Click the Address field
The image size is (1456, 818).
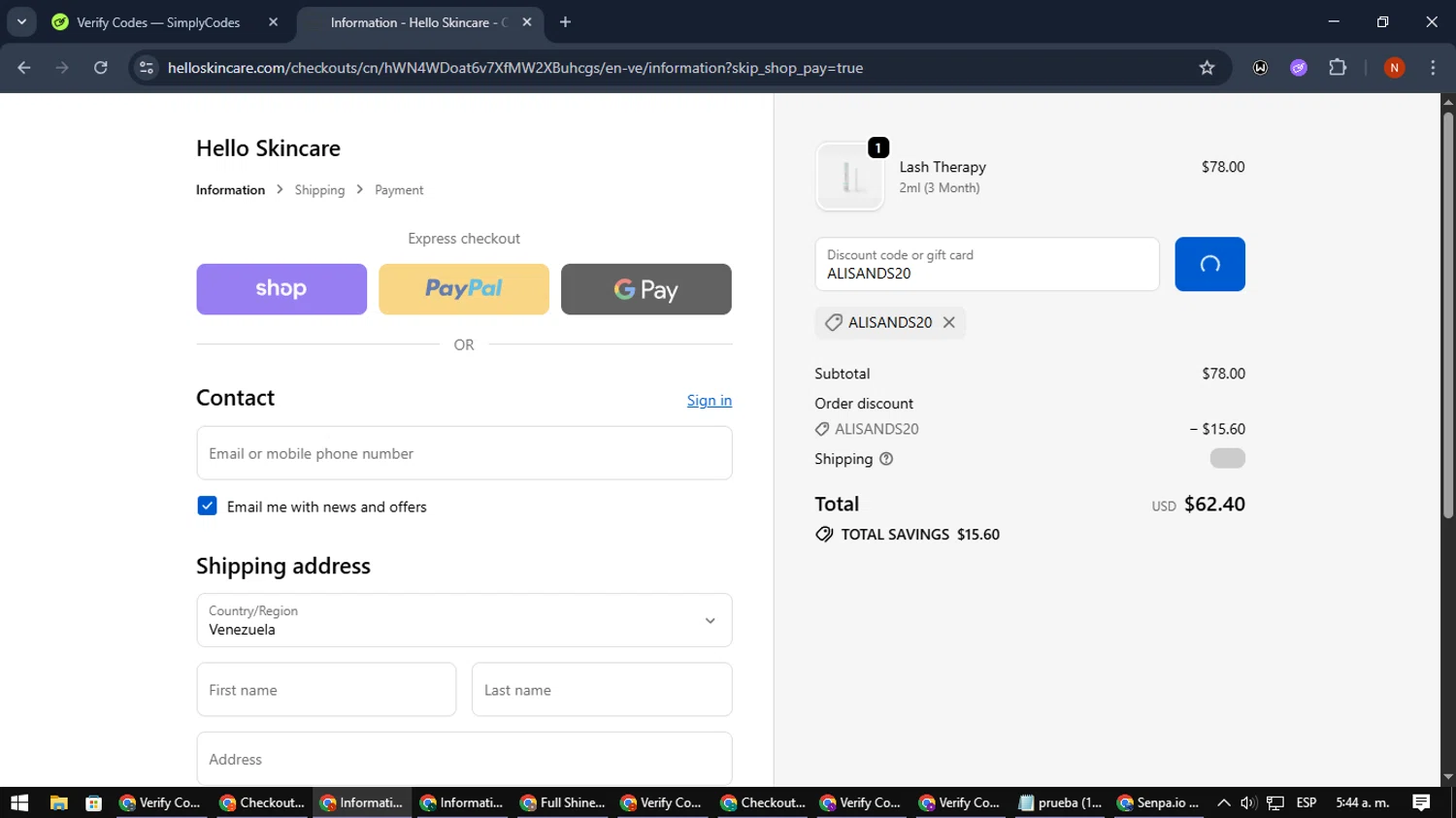coord(464,759)
